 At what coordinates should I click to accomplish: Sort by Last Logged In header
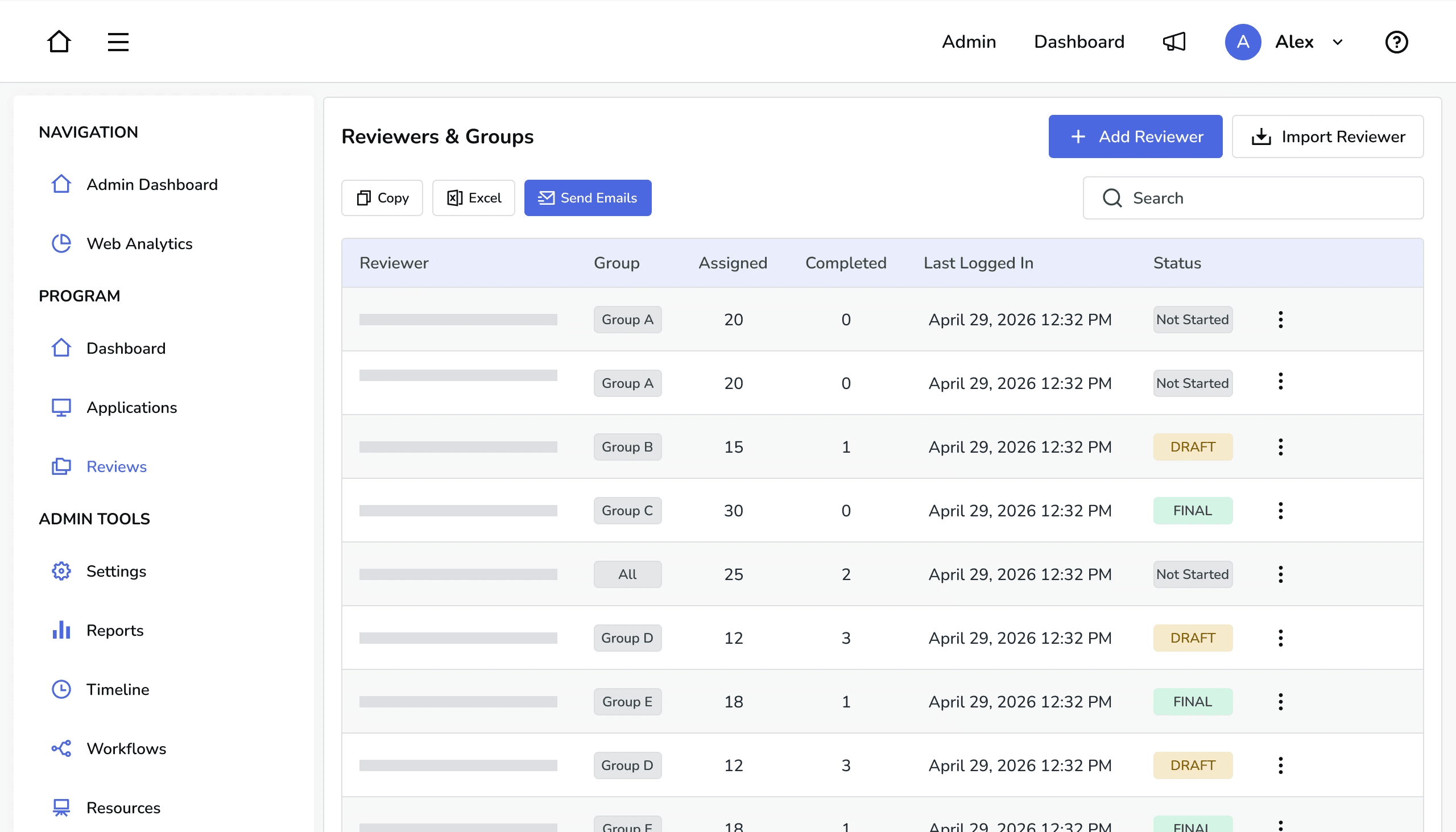pyautogui.click(x=978, y=263)
